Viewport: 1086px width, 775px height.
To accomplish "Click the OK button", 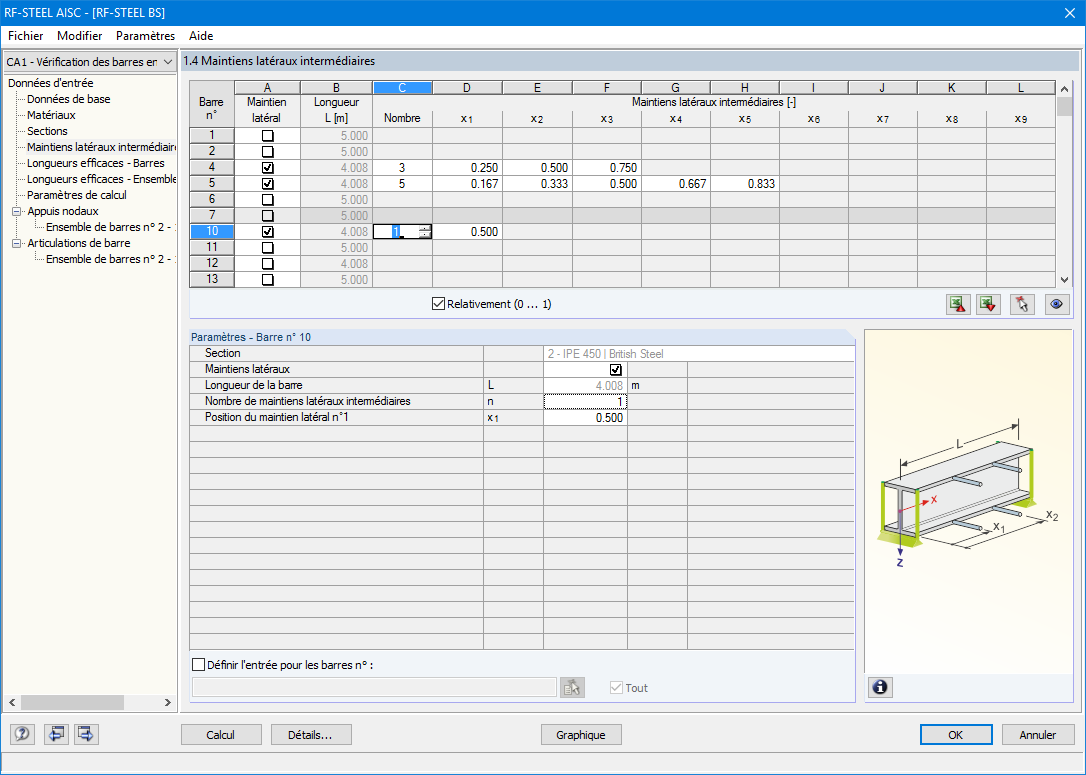I will point(956,735).
